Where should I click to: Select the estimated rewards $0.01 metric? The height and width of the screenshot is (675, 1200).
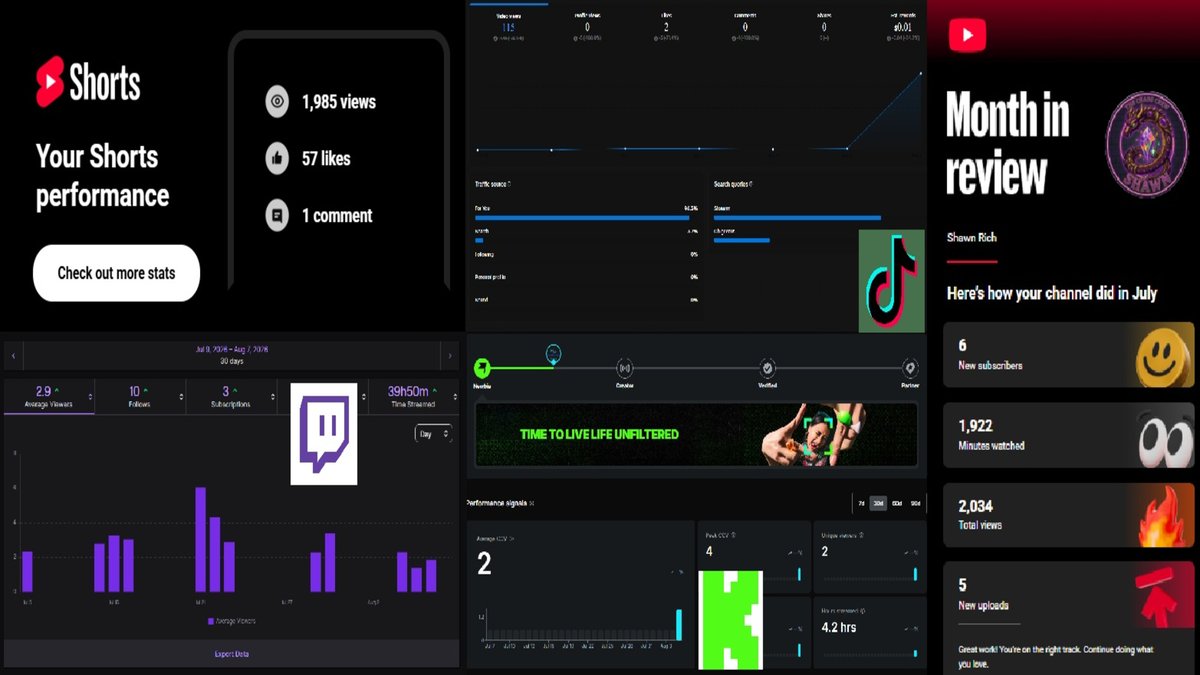[x=903, y=27]
